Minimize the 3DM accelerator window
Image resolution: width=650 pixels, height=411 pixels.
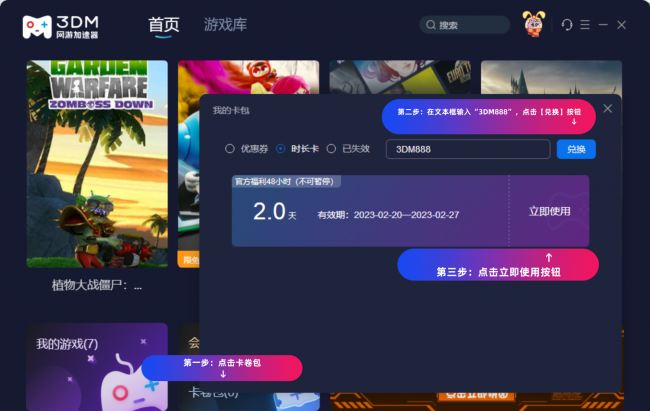click(603, 25)
